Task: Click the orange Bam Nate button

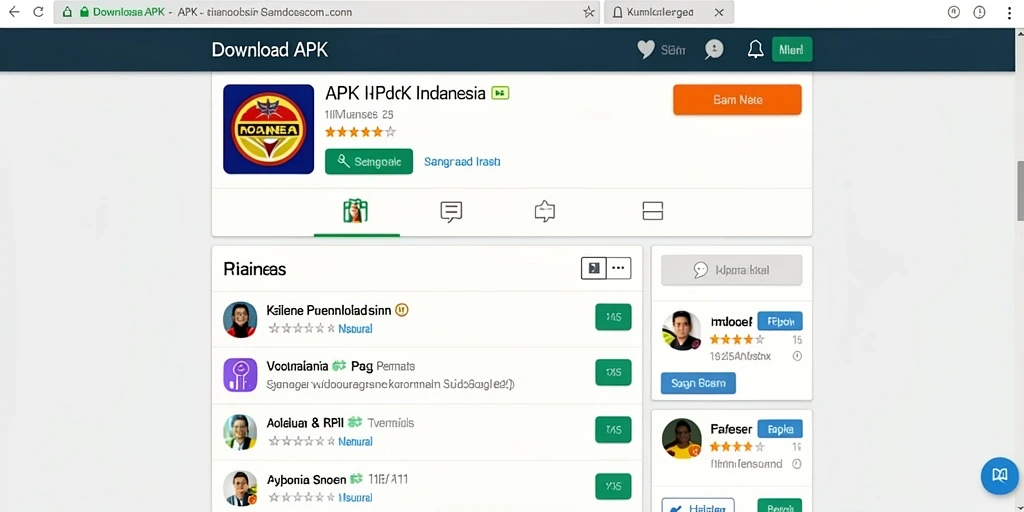Action: [737, 100]
